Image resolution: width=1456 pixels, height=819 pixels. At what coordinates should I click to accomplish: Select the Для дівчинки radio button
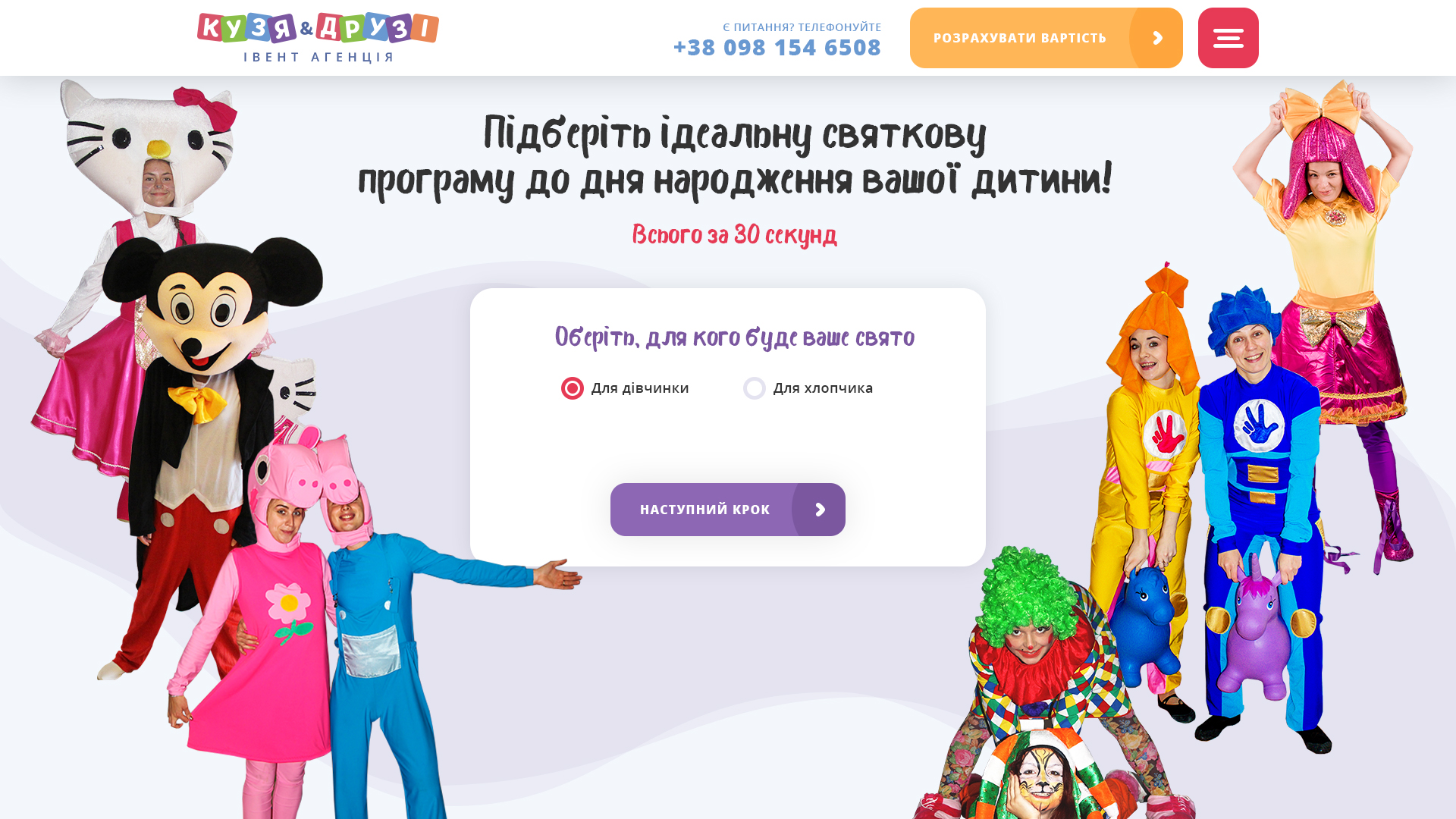point(573,388)
